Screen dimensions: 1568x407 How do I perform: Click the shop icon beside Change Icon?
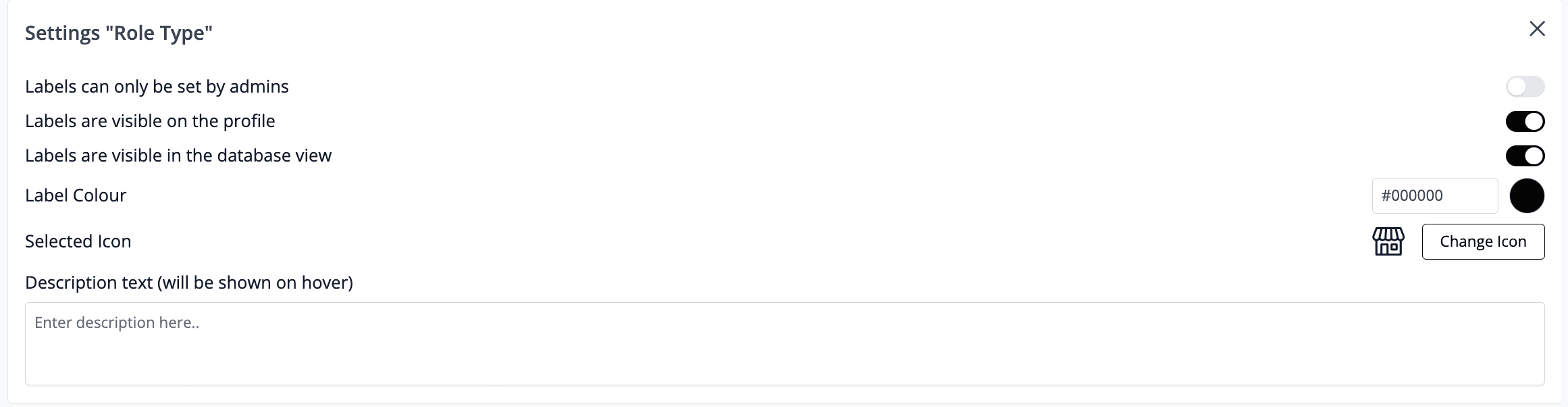[x=1388, y=241]
